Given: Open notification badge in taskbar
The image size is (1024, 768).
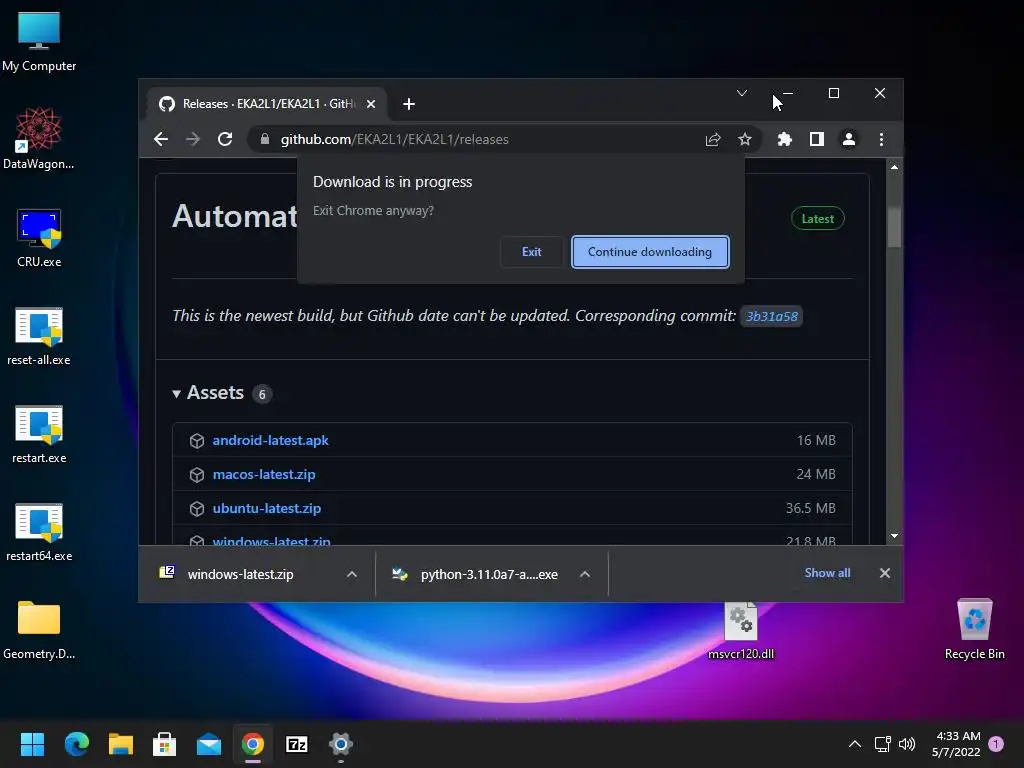Looking at the screenshot, I should pyautogui.click(x=996, y=744).
